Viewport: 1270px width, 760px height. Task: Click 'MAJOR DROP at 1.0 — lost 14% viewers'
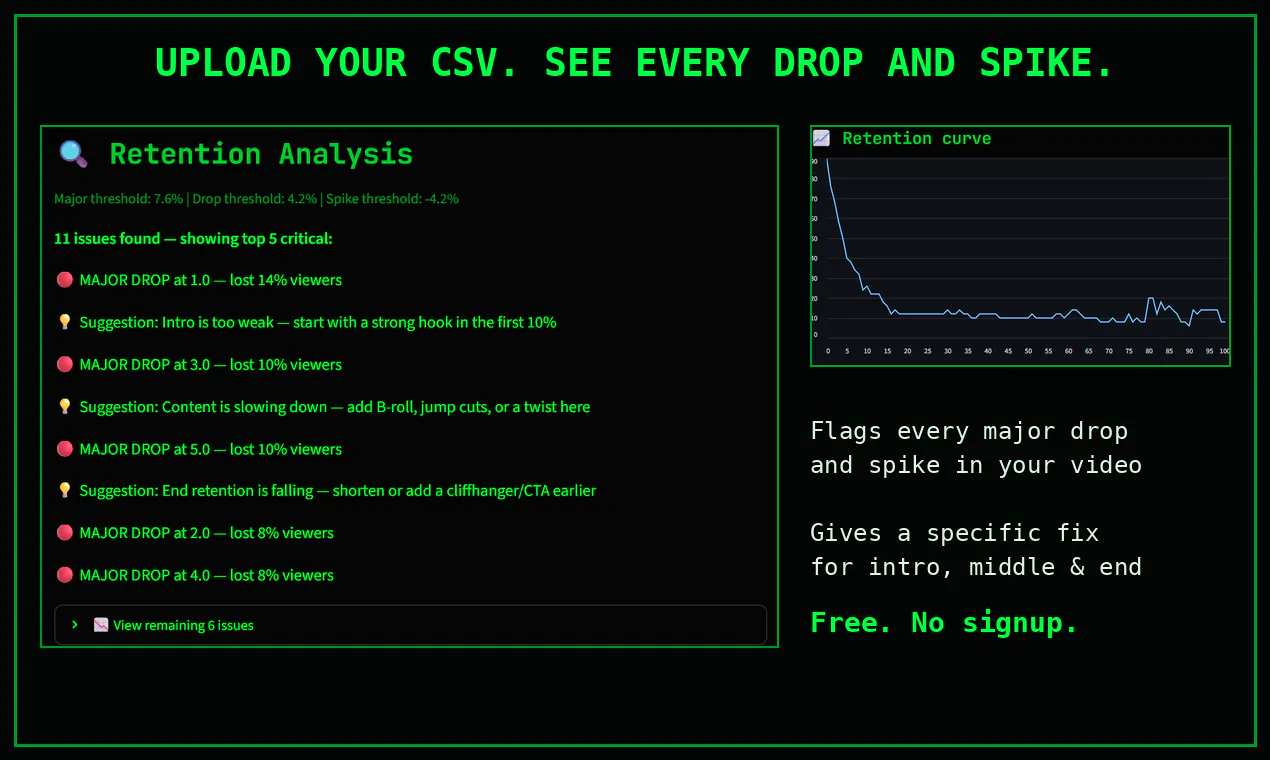pos(211,280)
